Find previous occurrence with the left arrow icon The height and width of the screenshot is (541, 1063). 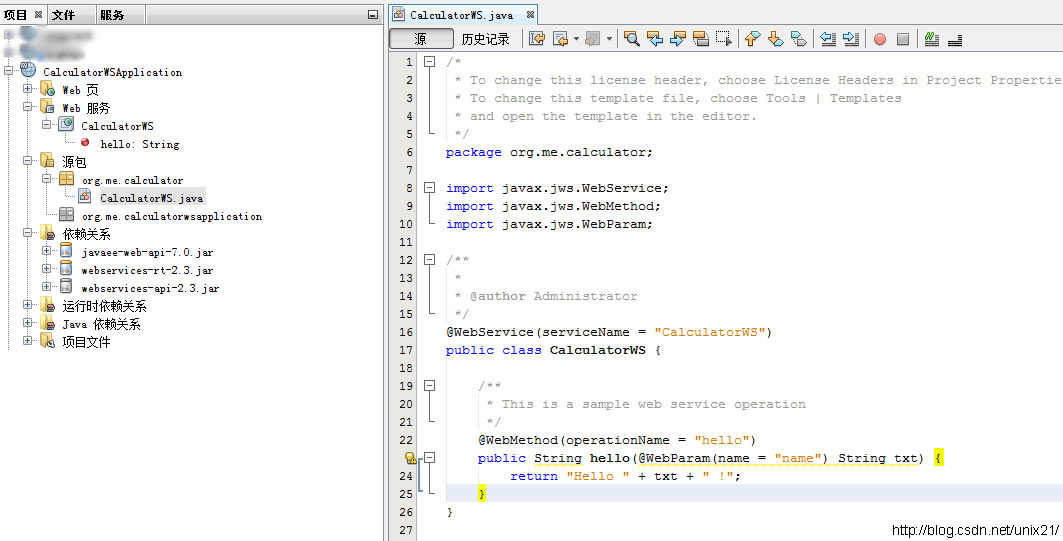click(655, 39)
